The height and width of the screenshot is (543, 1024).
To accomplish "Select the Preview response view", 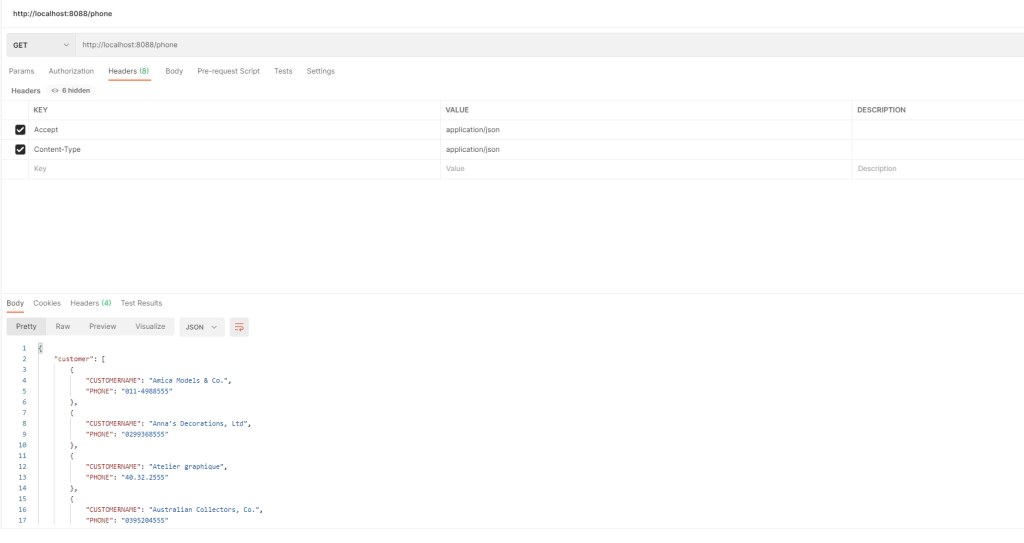I will tap(102, 327).
